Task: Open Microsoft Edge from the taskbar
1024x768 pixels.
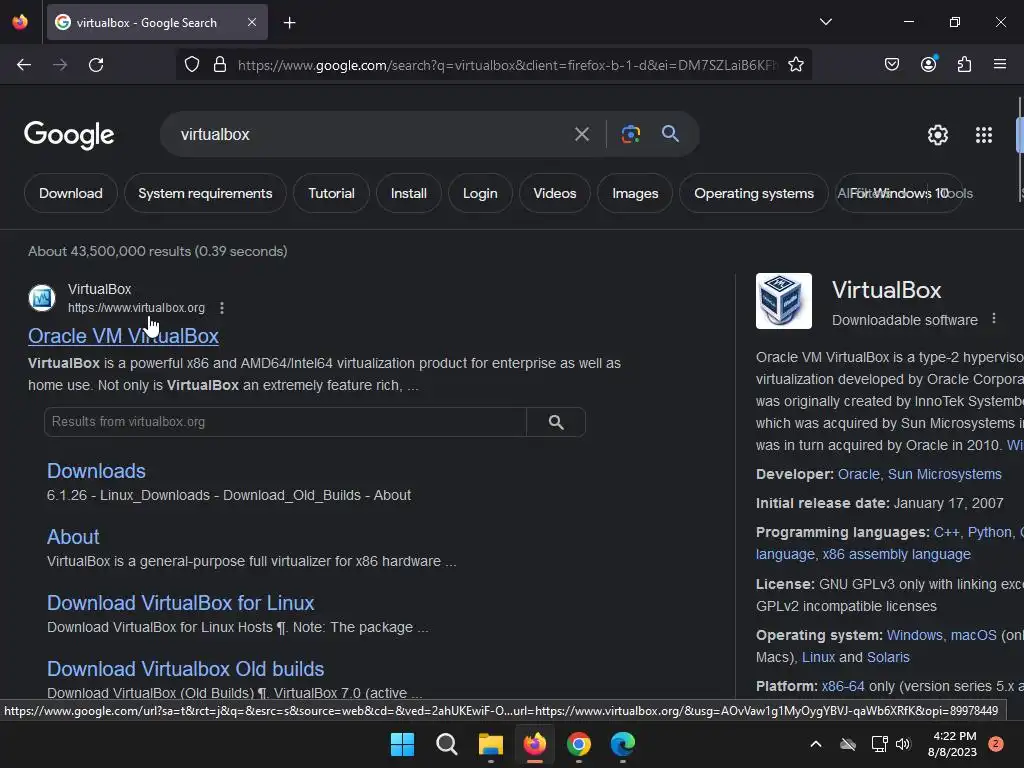Action: (622, 744)
